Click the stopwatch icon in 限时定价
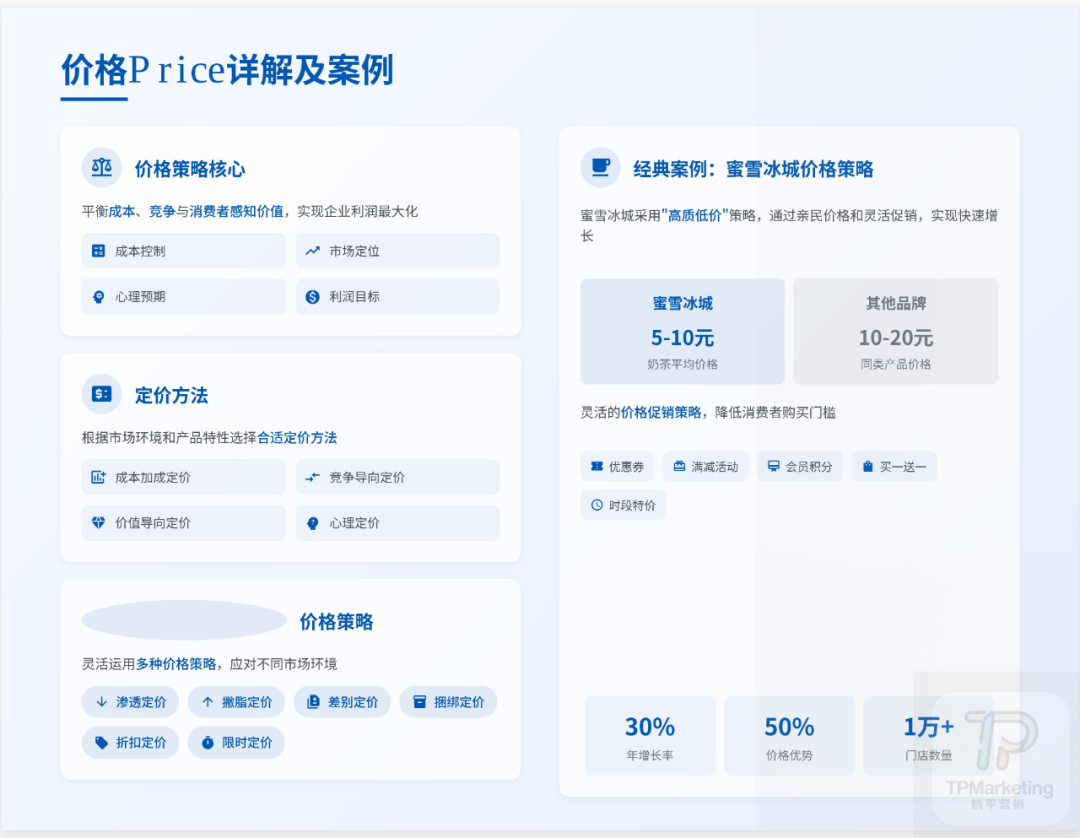Image resolution: width=1080 pixels, height=838 pixels. click(x=207, y=742)
